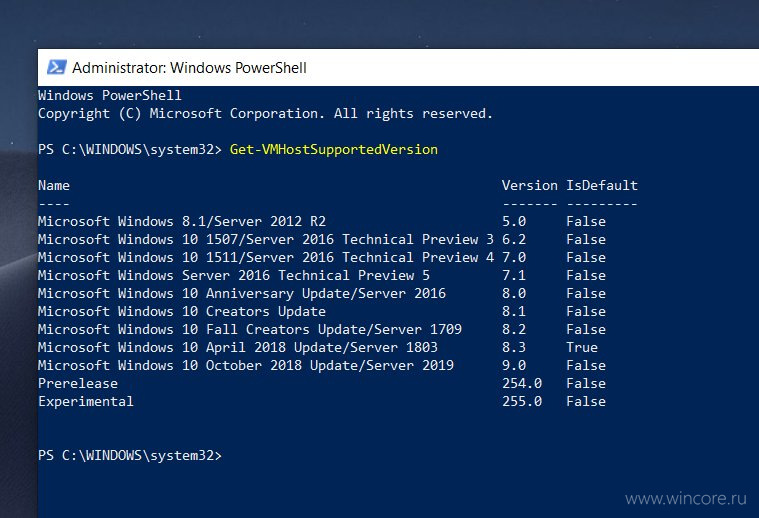Click version value 8.3
759x518 pixels.
coord(514,347)
